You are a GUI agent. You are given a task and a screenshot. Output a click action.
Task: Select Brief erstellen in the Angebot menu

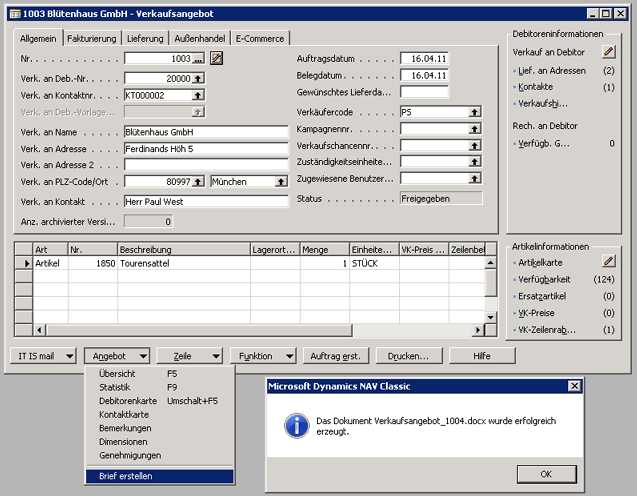[160, 476]
